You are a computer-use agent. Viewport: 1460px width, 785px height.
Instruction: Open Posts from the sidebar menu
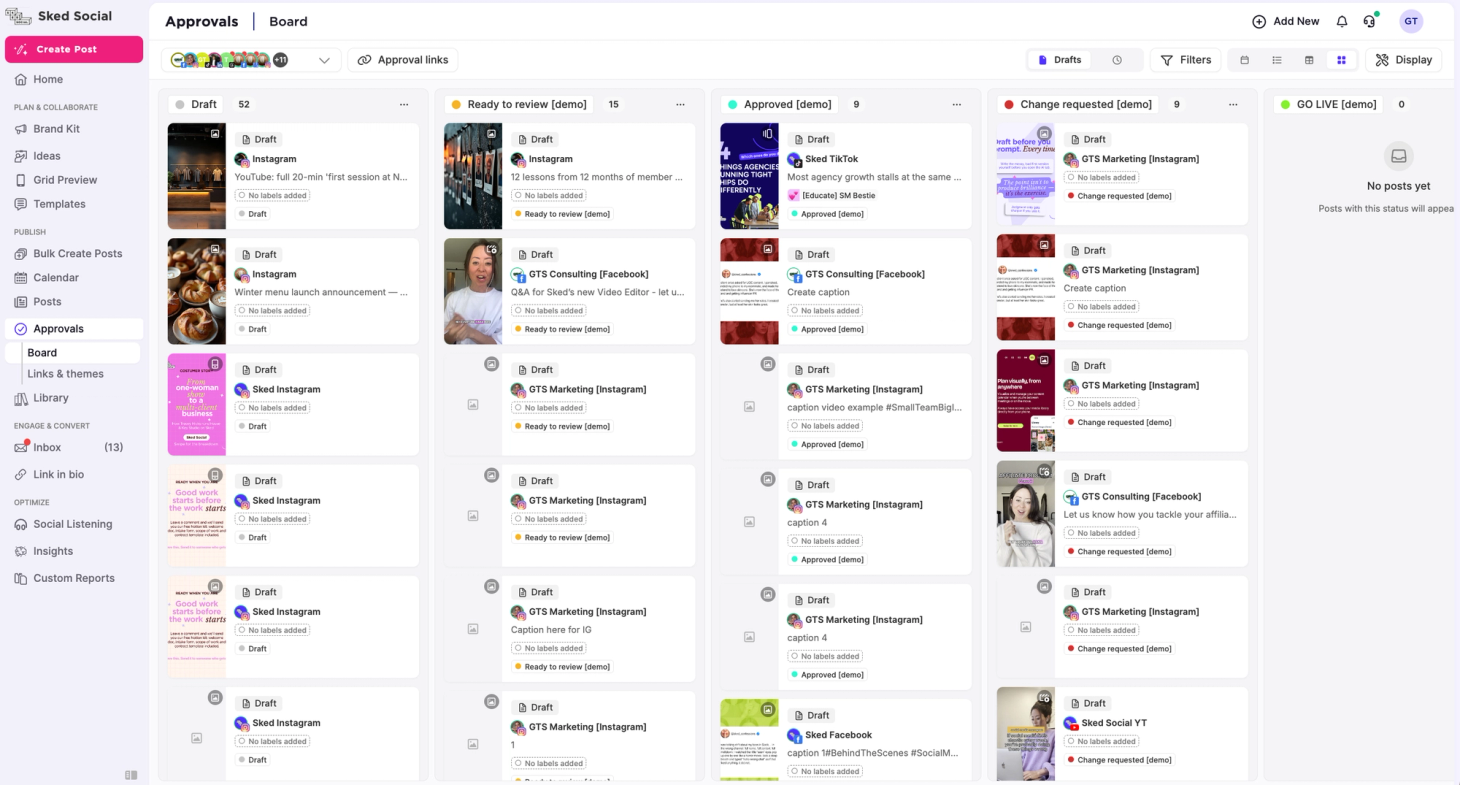click(47, 302)
